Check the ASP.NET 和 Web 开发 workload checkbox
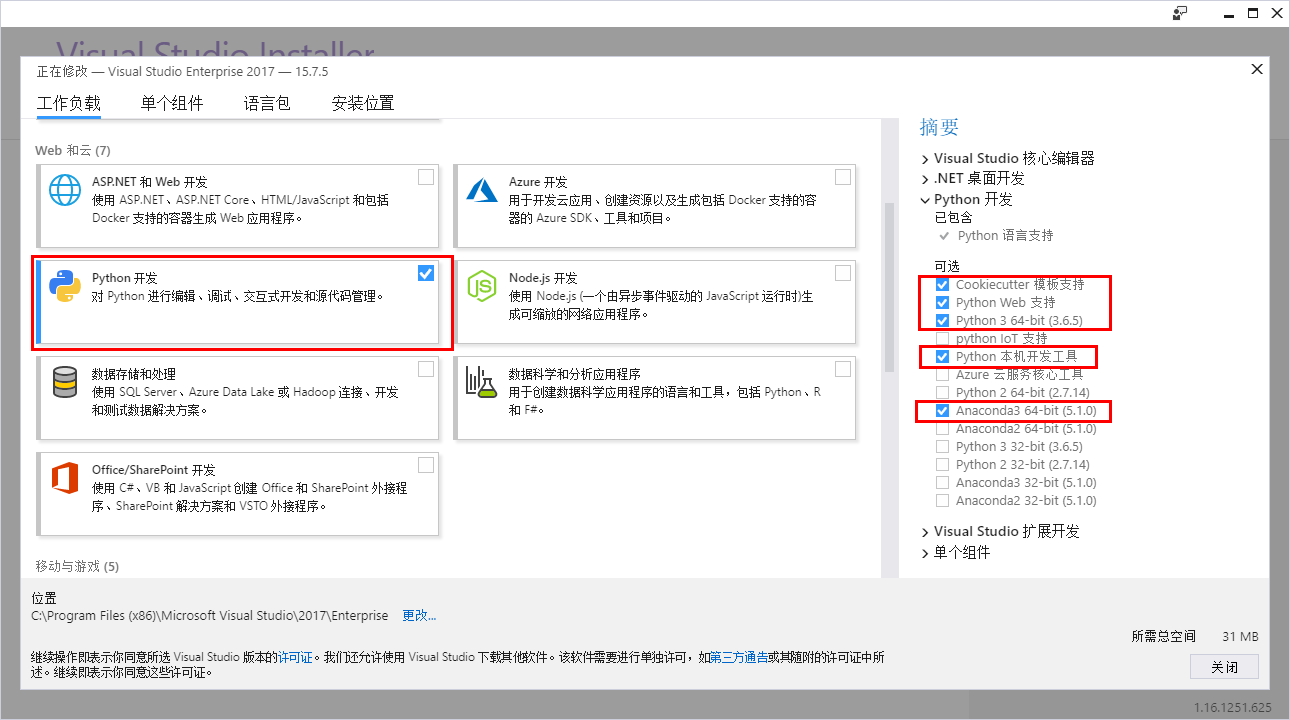Screen dimensions: 1290x720 click(426, 177)
